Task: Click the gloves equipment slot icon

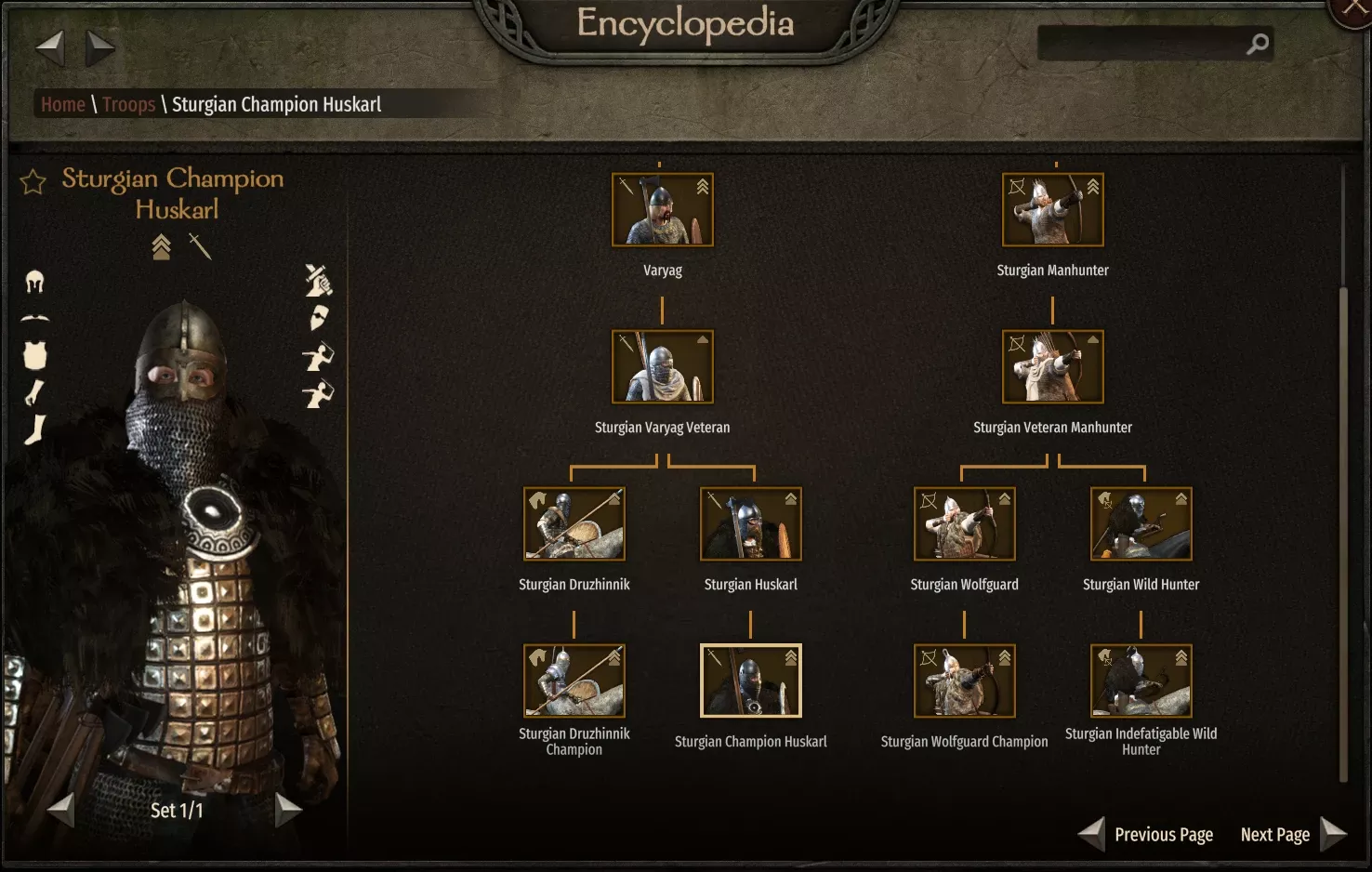Action: coord(33,393)
